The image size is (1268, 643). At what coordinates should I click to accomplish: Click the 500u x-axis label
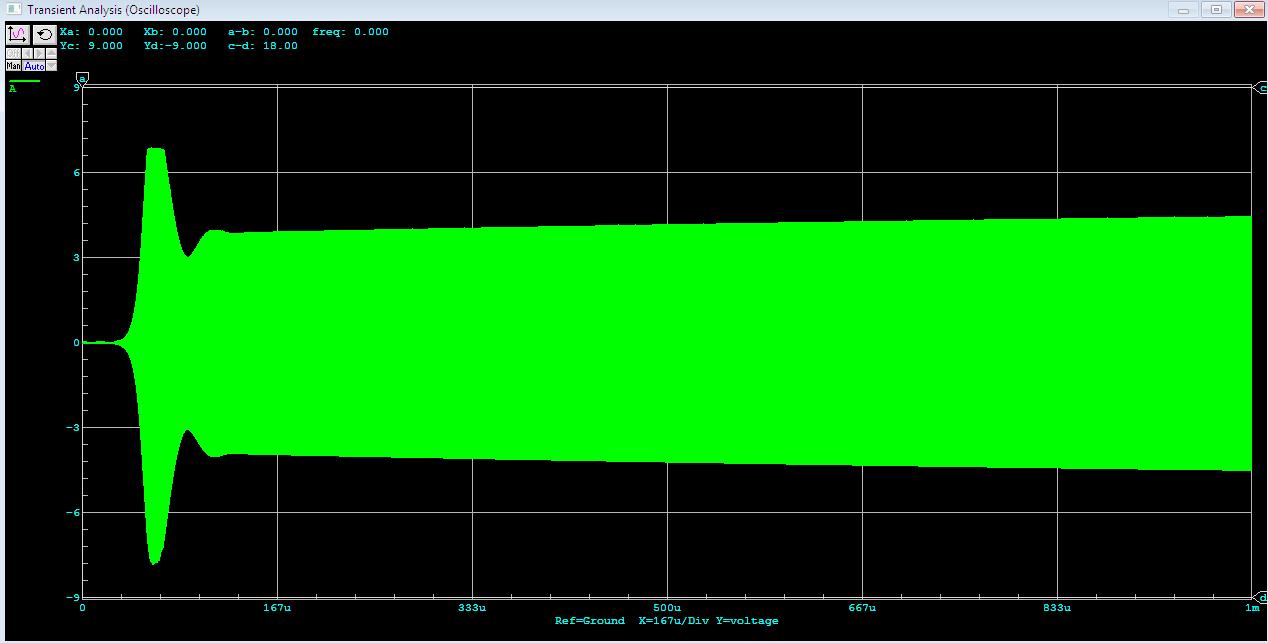(667, 608)
